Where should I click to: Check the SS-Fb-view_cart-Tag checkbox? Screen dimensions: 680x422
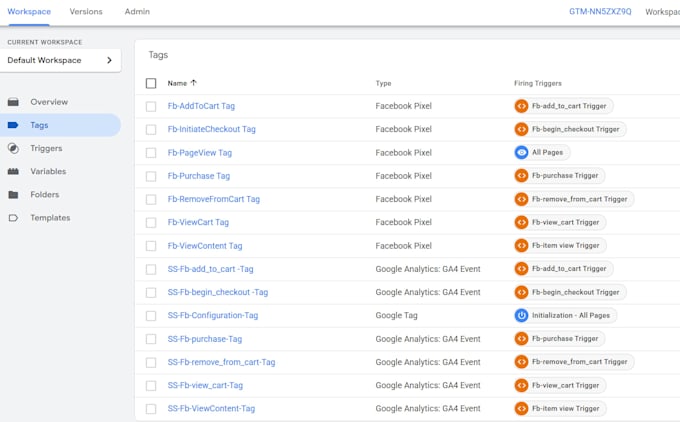tap(151, 386)
